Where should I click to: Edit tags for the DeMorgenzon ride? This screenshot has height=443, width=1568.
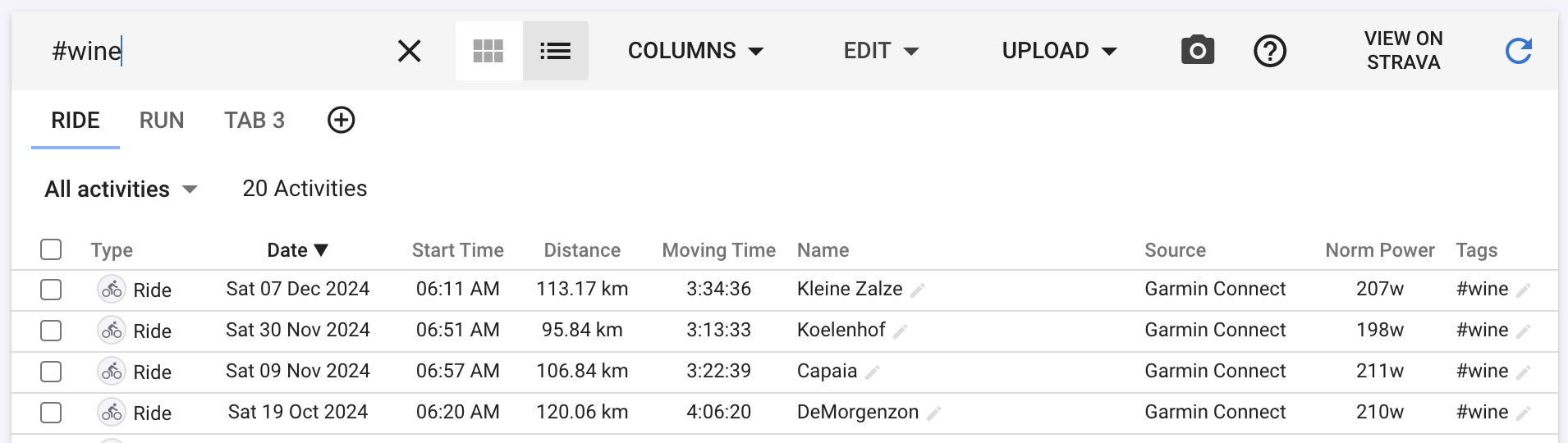tap(1523, 413)
